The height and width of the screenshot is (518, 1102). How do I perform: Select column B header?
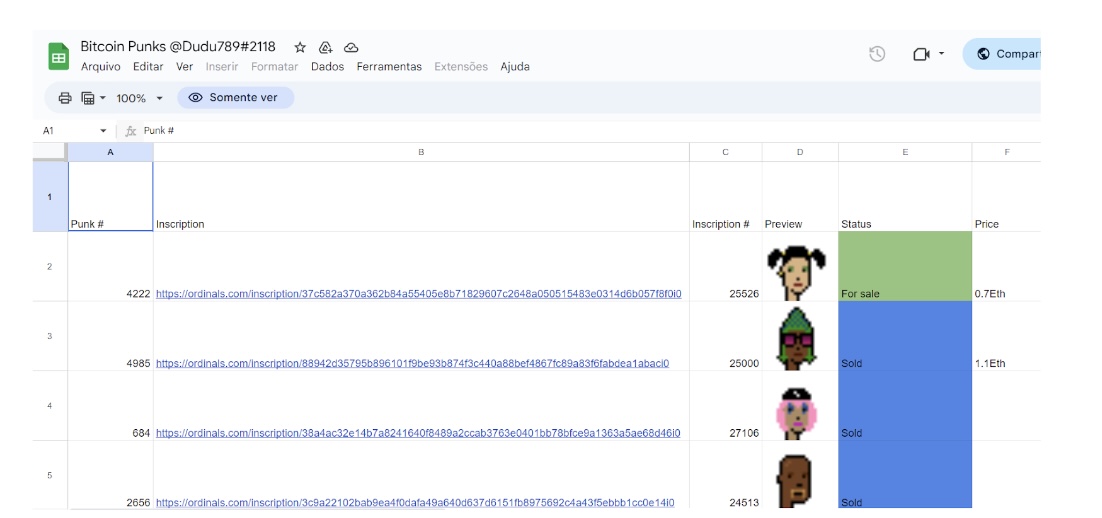(420, 152)
